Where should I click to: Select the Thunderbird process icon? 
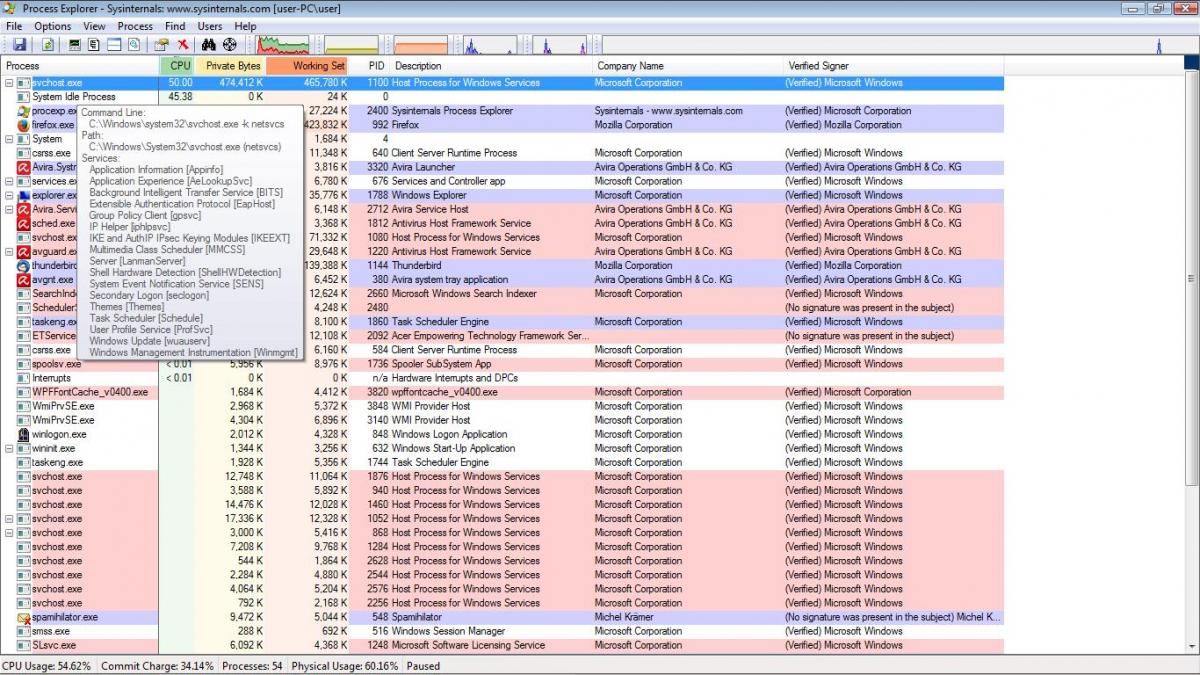click(24, 266)
